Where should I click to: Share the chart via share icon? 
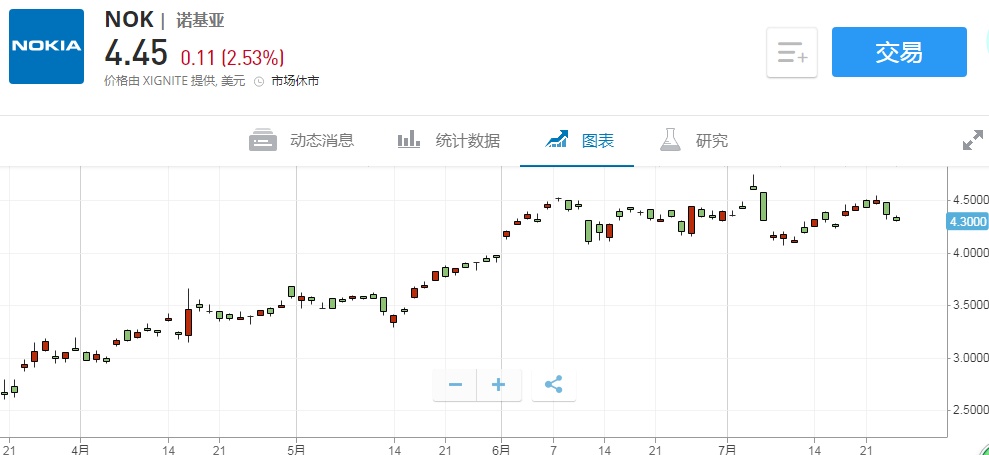point(554,384)
